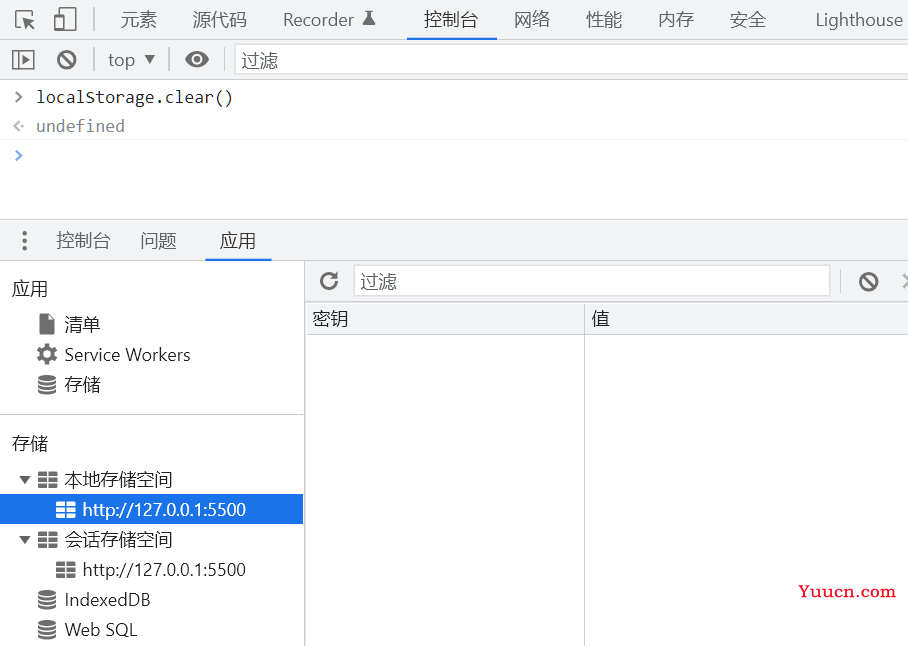Select the drawer 问题 tab
The height and width of the screenshot is (646, 908).
pos(158,241)
